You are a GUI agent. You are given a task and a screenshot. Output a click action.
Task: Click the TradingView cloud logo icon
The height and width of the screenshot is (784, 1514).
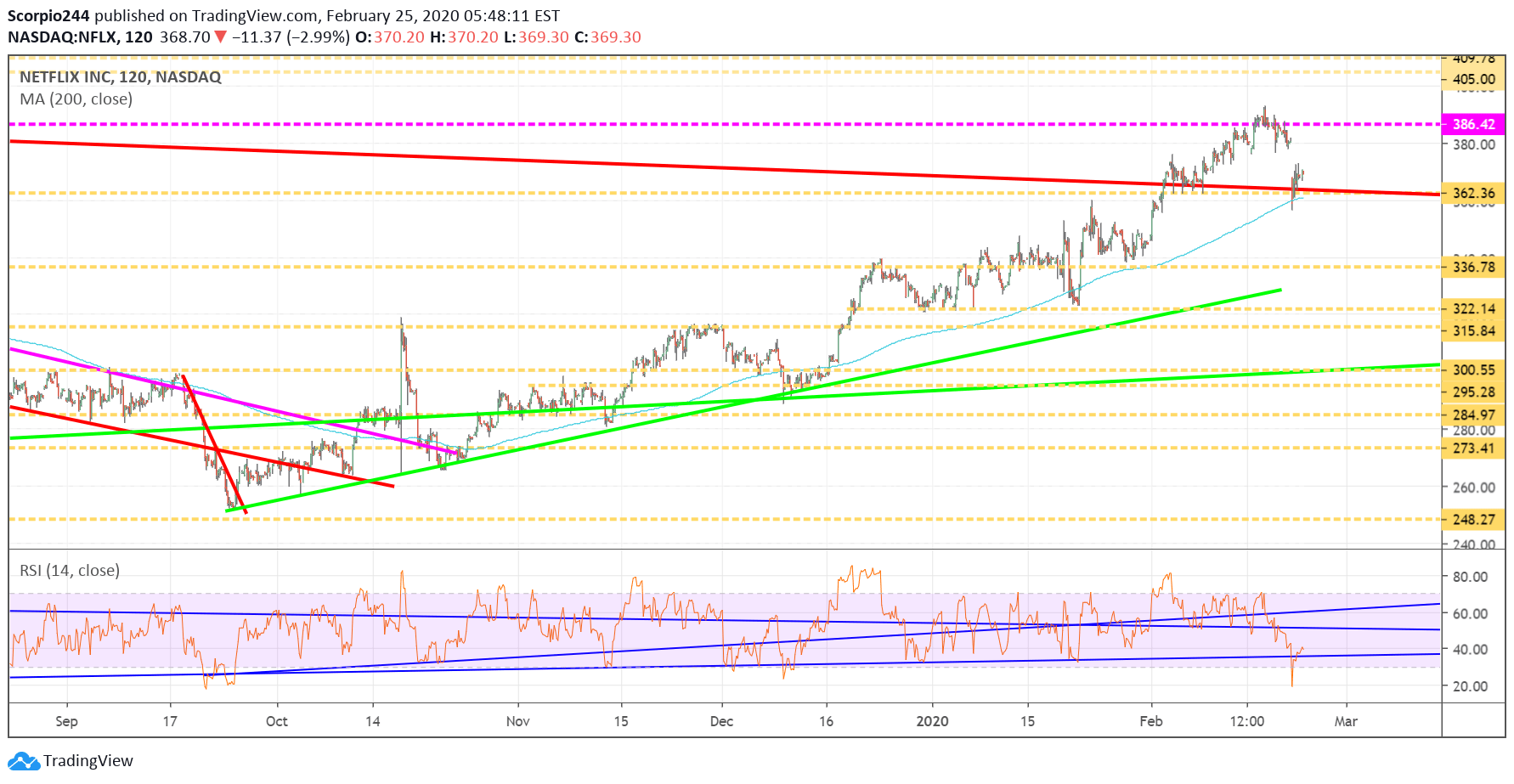(24, 761)
